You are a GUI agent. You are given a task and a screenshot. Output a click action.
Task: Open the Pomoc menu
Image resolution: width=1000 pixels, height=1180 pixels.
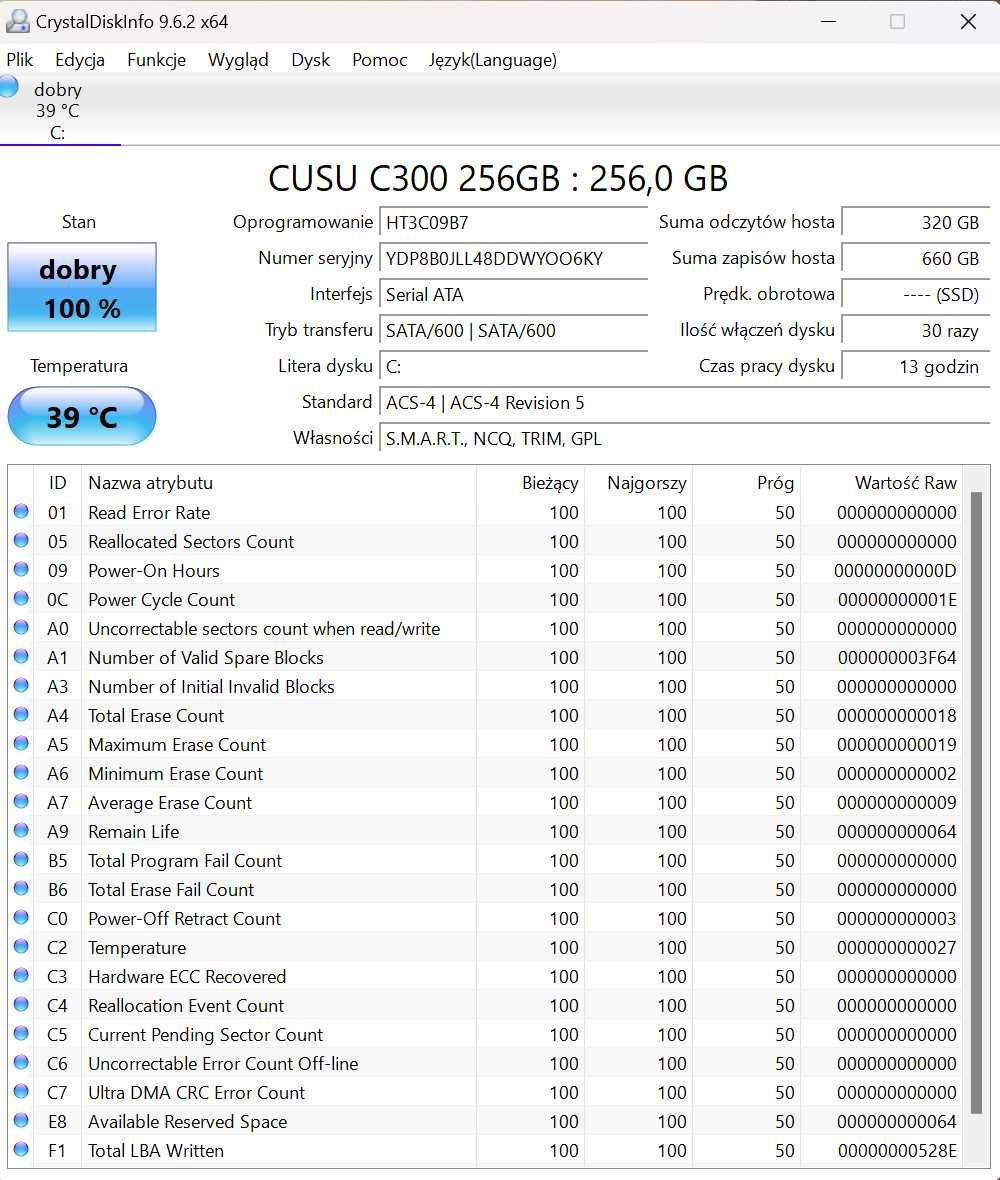[x=379, y=60]
